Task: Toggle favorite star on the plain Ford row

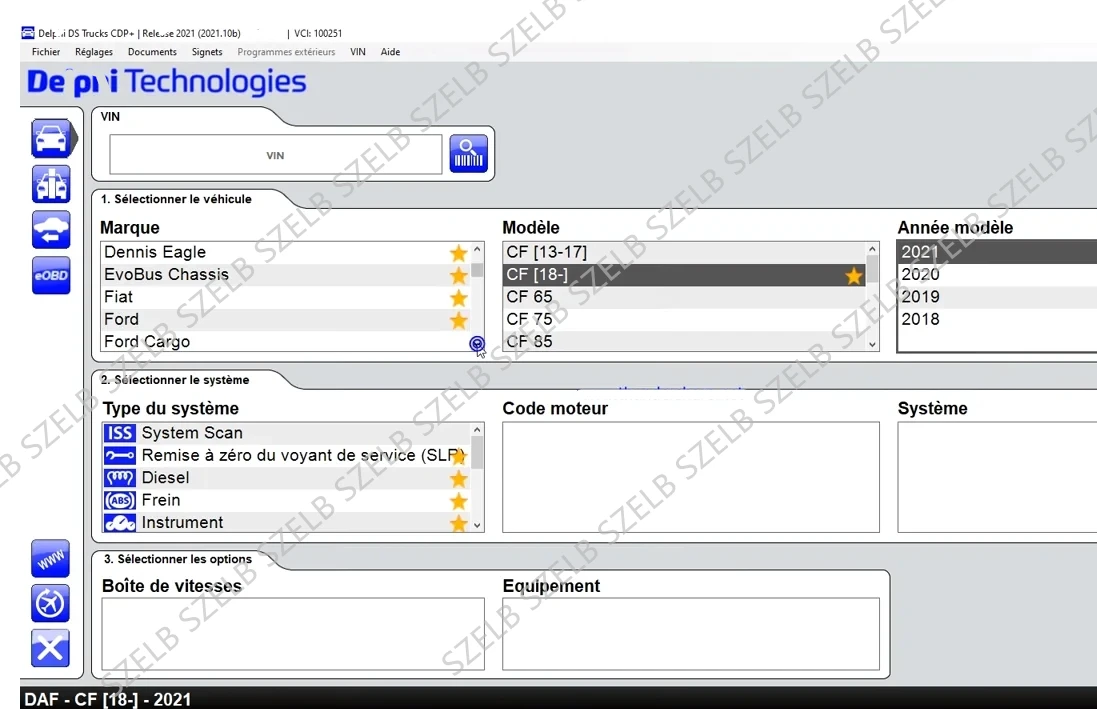Action: 458,320
